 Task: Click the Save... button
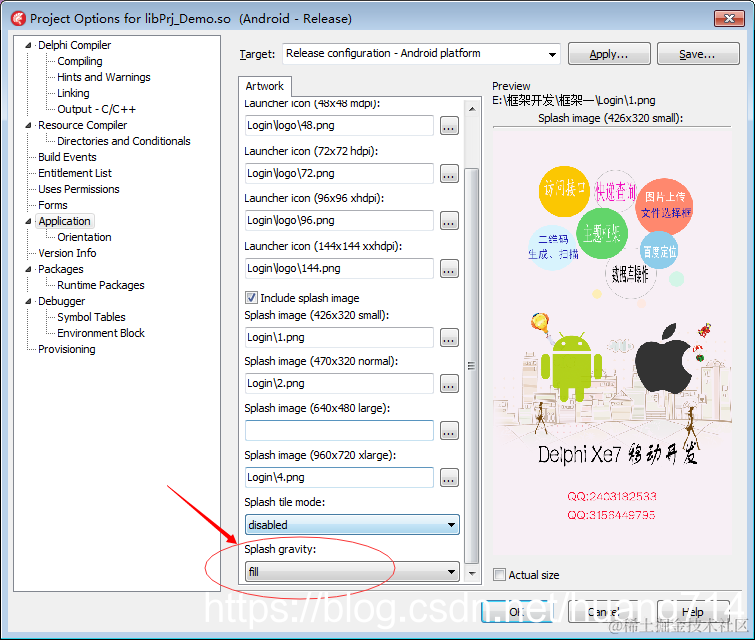click(698, 54)
